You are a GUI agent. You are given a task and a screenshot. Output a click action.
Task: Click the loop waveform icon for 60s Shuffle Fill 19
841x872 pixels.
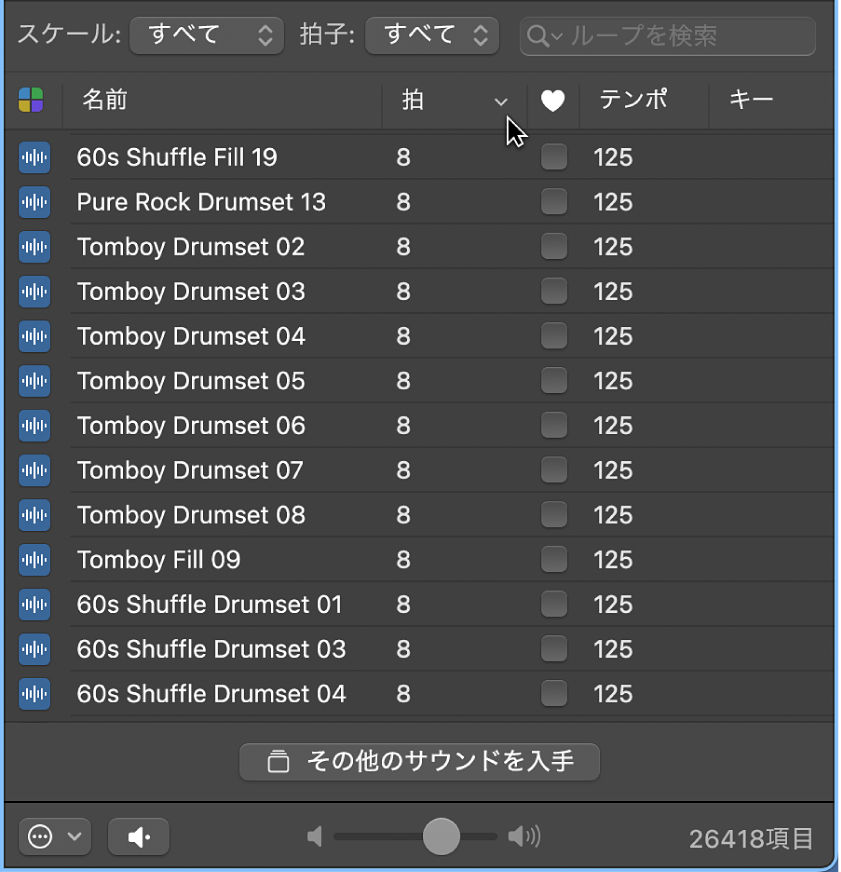pyautogui.click(x=35, y=157)
